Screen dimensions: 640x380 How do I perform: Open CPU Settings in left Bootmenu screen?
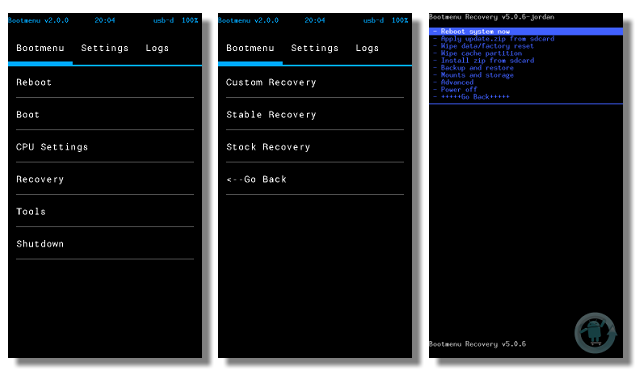point(105,147)
